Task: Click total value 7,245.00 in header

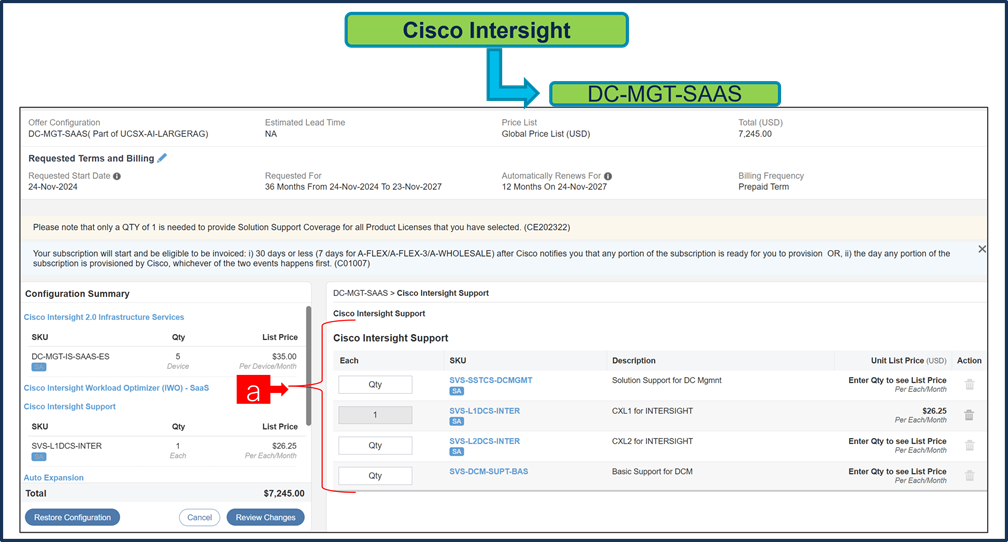Action: coord(755,134)
